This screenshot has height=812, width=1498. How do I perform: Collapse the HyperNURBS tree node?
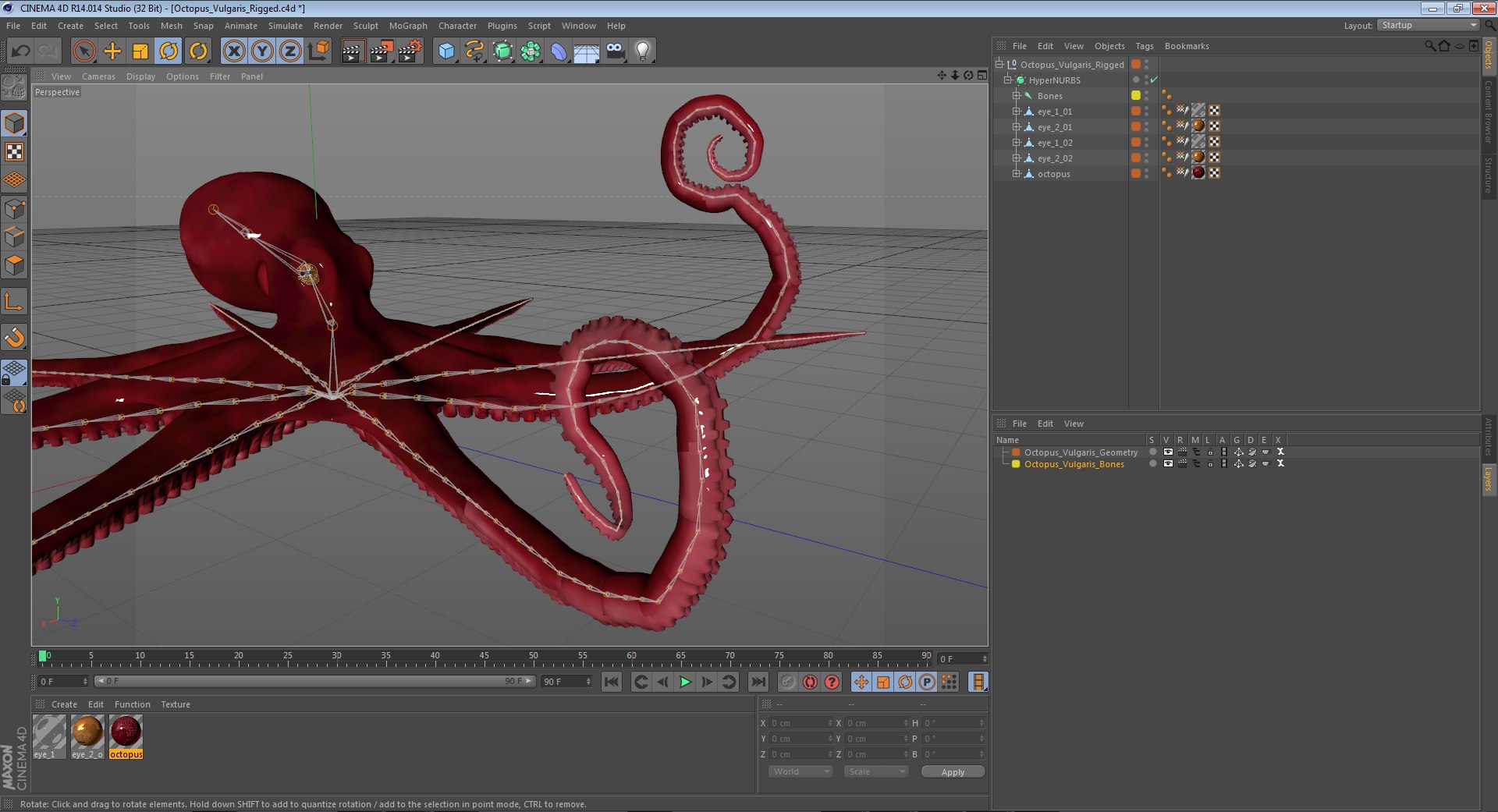(x=1007, y=80)
